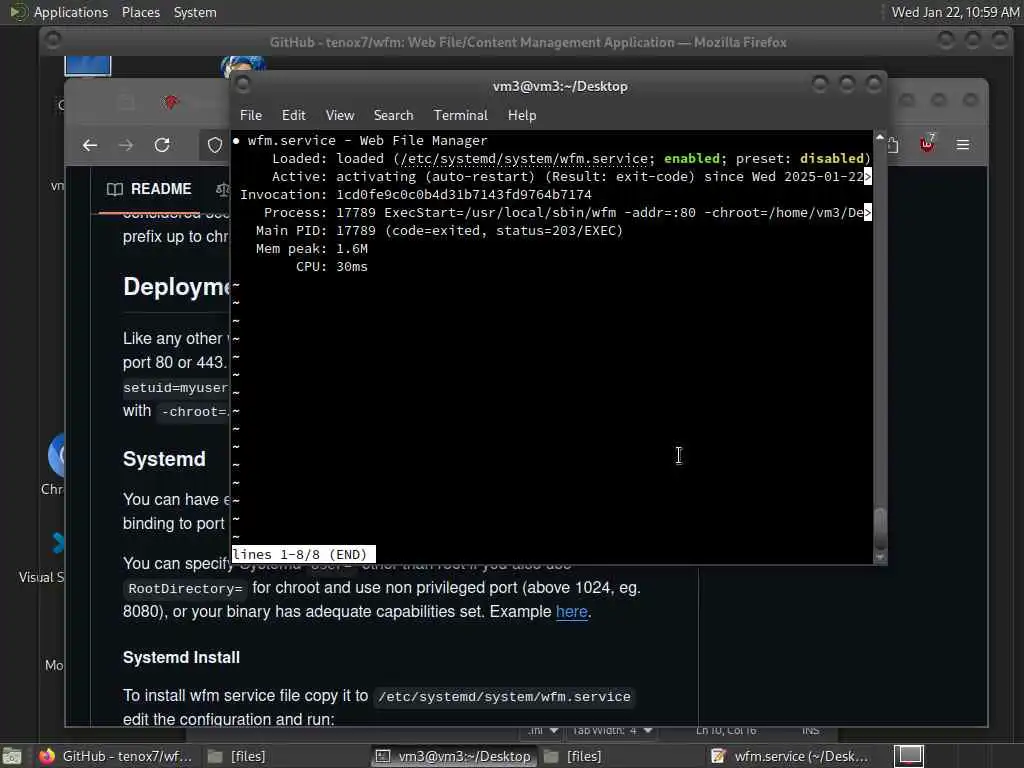Click the terminal scrollbar up arrow

[x=880, y=137]
